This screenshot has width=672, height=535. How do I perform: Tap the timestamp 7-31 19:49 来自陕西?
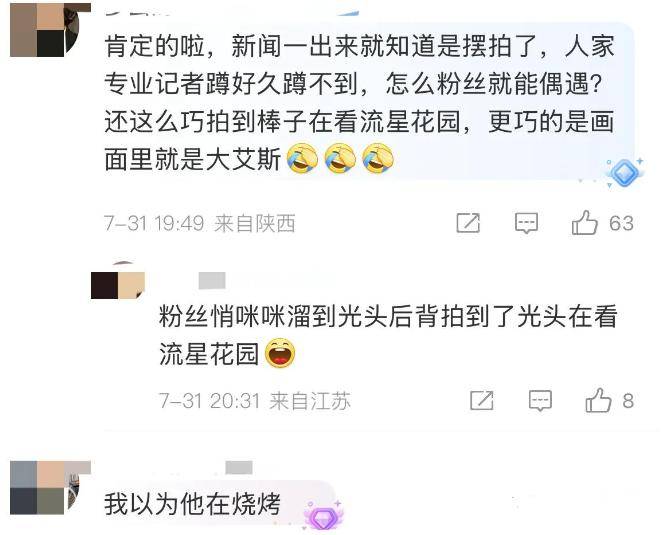click(200, 223)
